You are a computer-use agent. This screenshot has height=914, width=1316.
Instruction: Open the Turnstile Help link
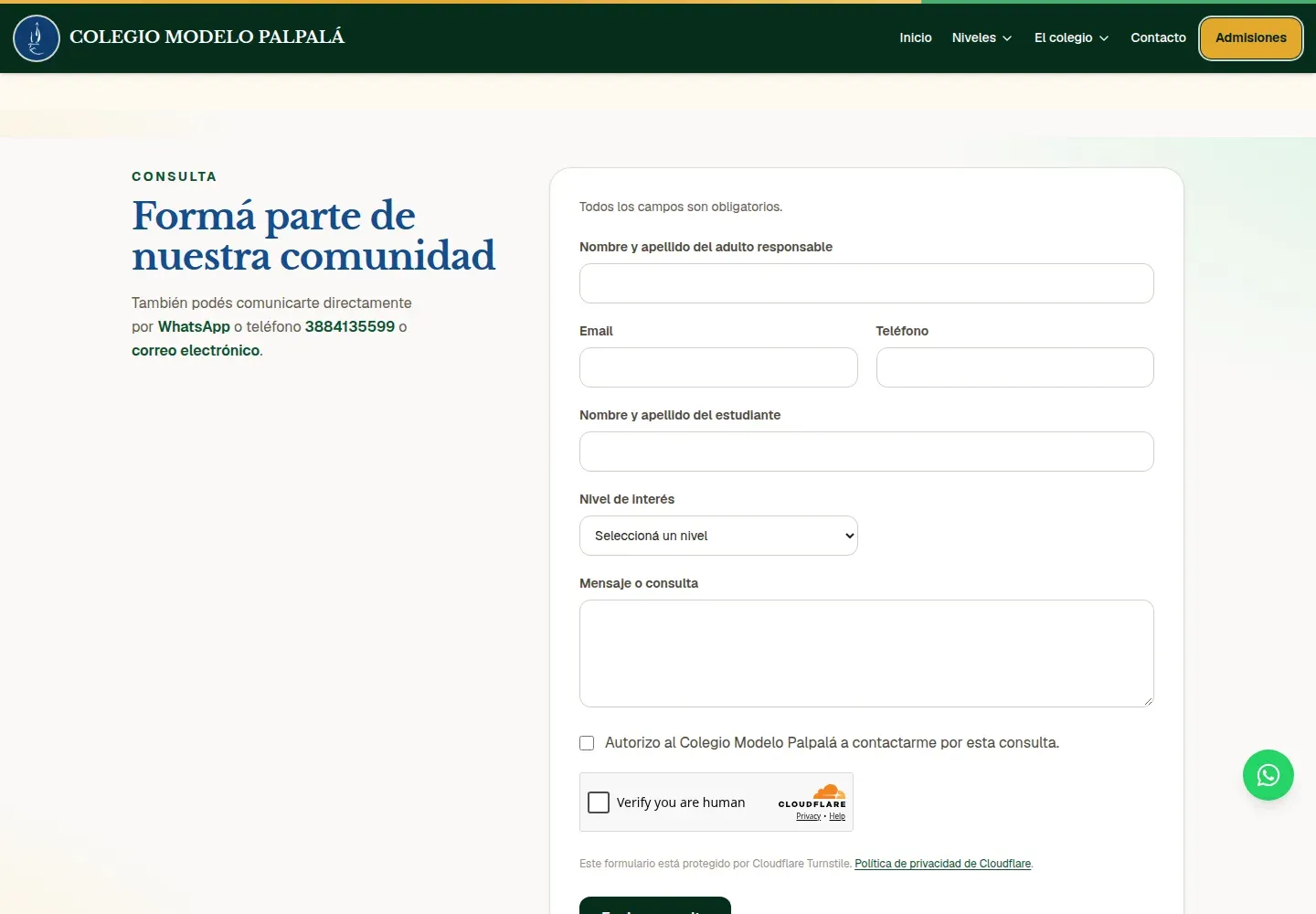(x=837, y=816)
